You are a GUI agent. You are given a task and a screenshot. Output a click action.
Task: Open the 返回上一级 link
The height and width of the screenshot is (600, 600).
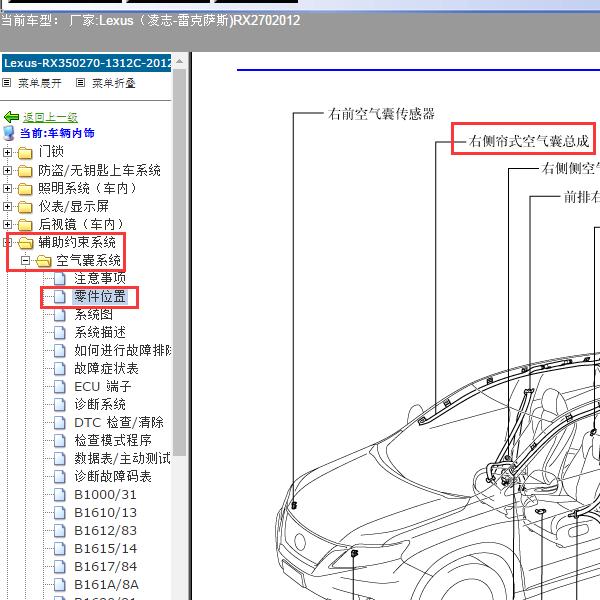(x=50, y=117)
